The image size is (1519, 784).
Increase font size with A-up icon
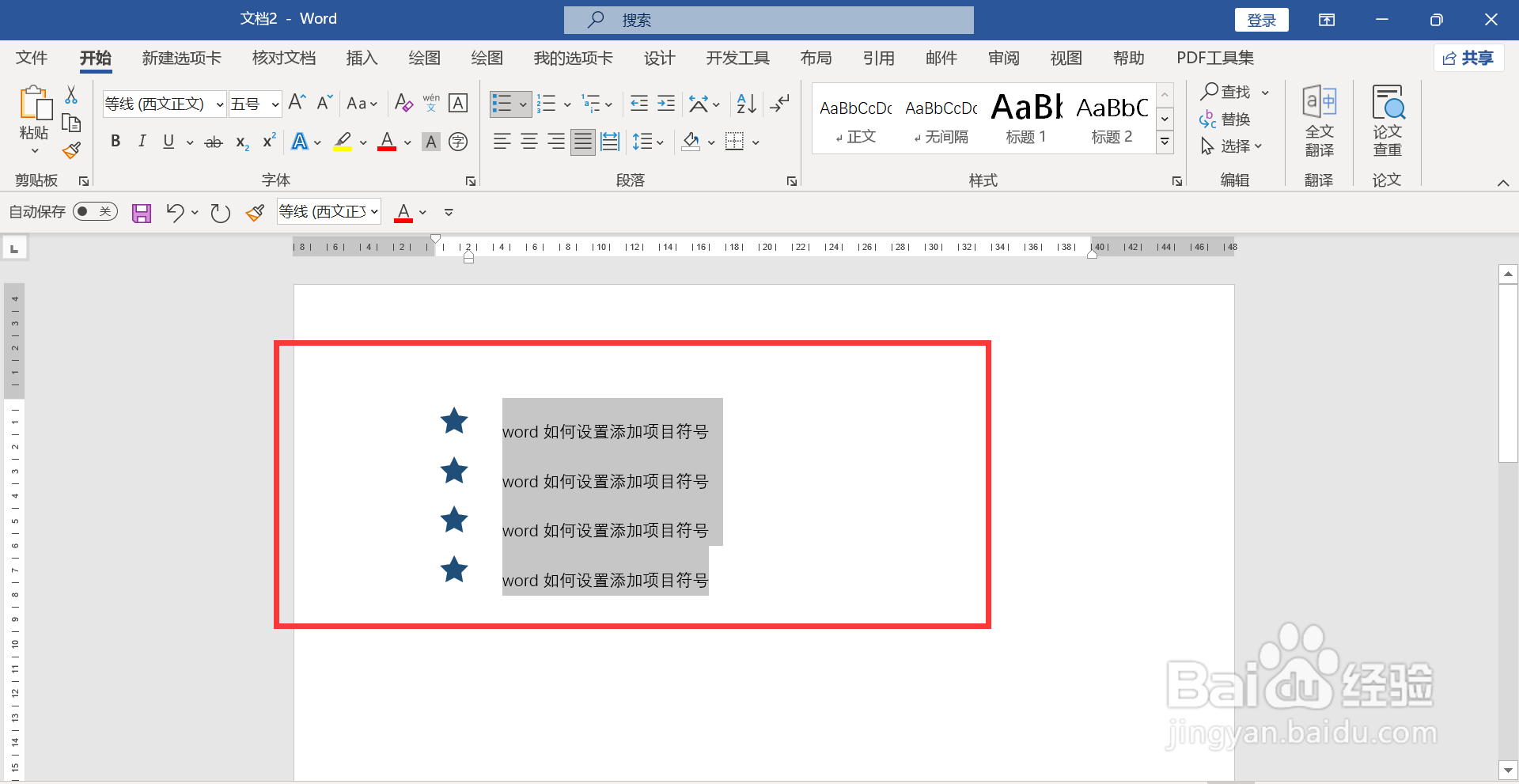coord(297,103)
